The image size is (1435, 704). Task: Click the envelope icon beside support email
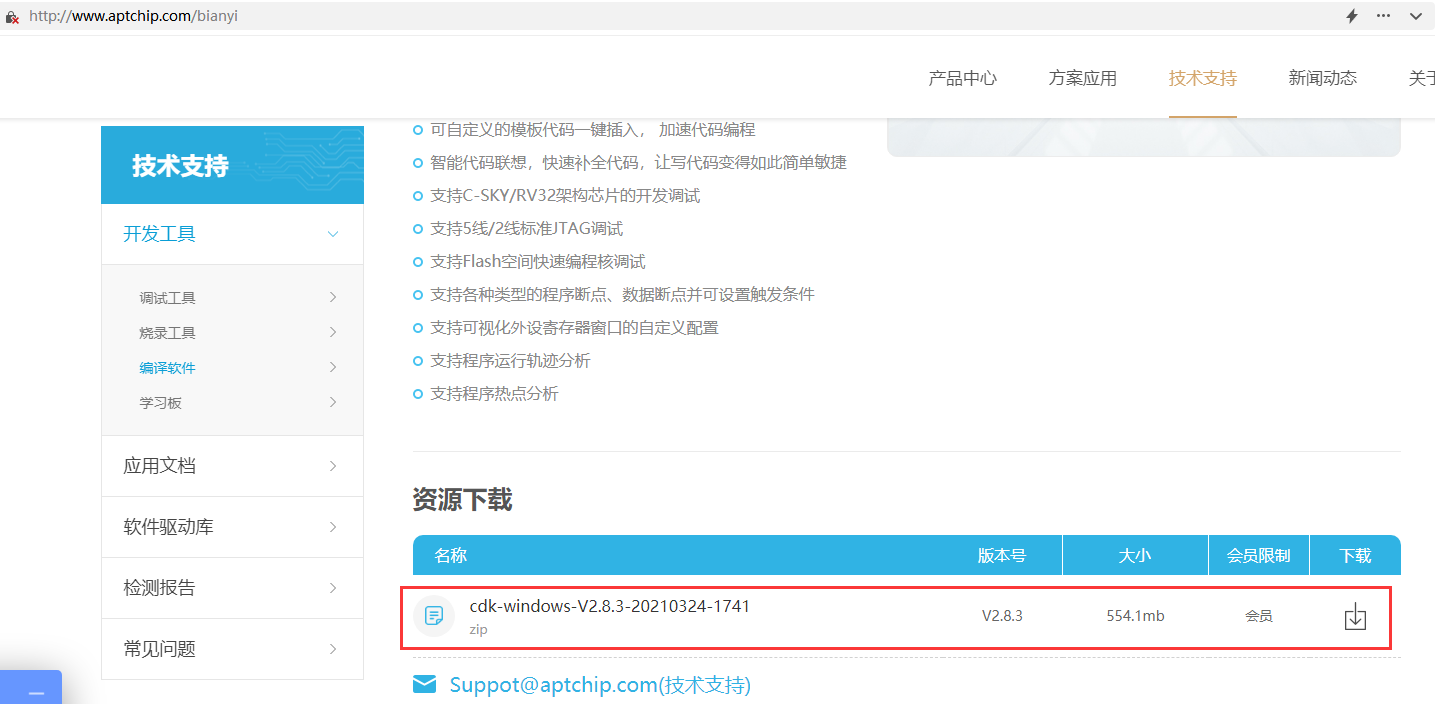click(x=425, y=684)
